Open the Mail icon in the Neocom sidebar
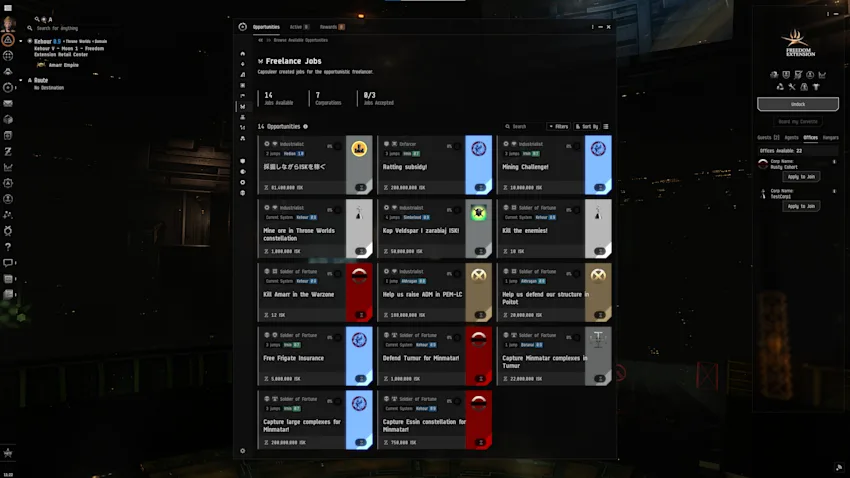This screenshot has width=850, height=478. point(8,103)
